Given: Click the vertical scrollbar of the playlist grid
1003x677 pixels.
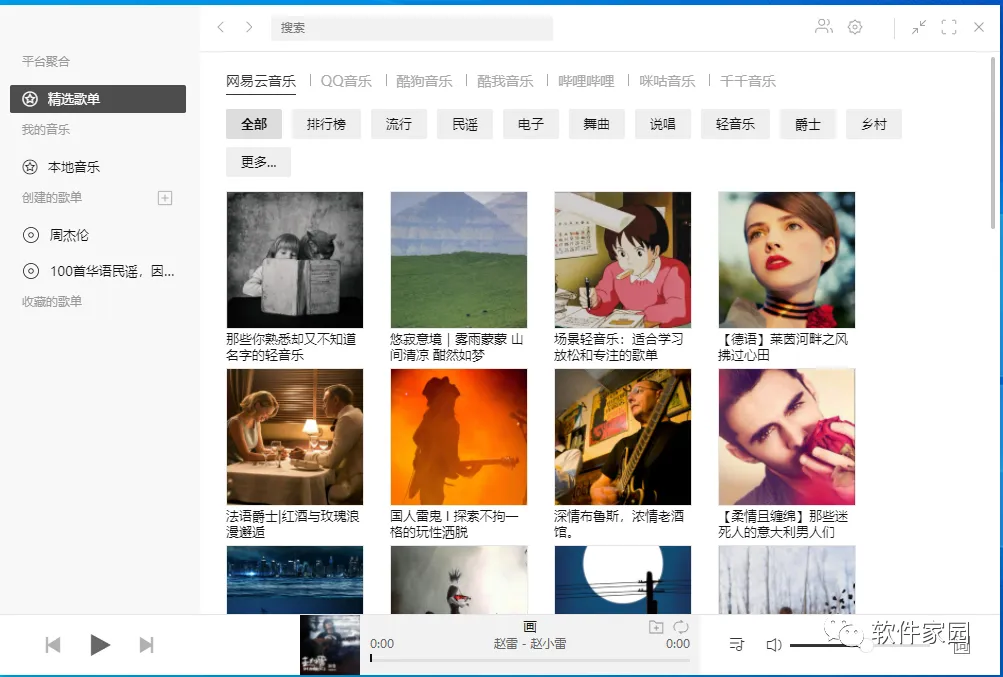Looking at the screenshot, I should pos(993,143).
